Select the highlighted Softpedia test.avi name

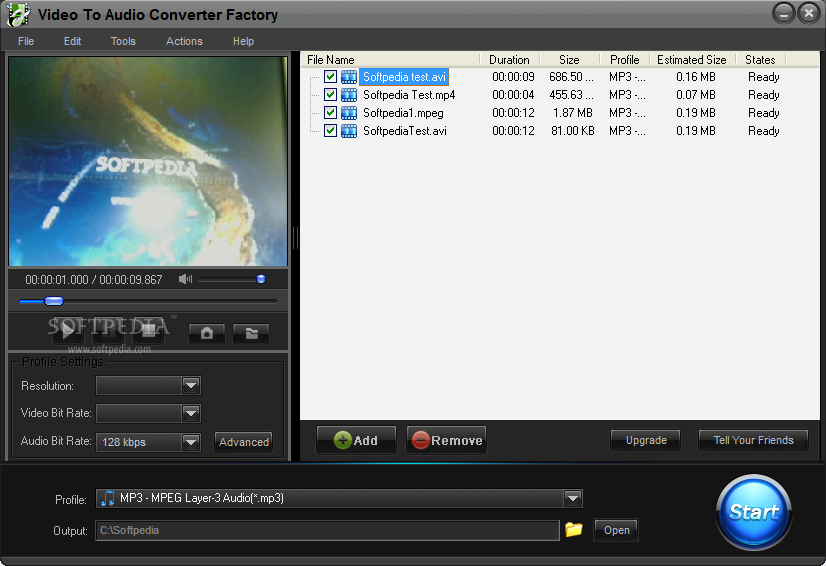pyautogui.click(x=404, y=77)
